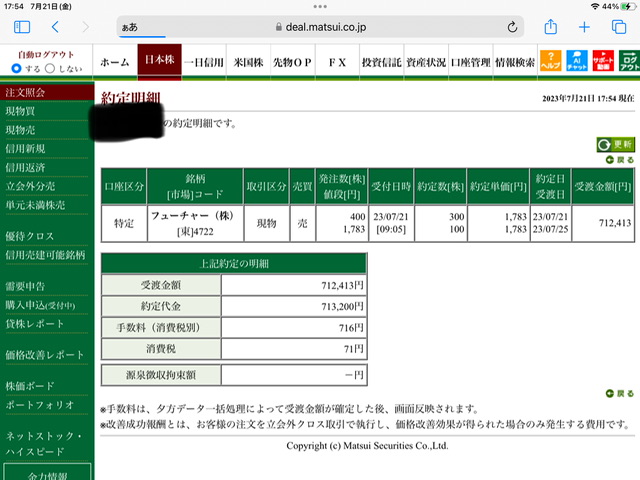Open the red サポート動画 icon
640x480 pixels.
pos(603,61)
